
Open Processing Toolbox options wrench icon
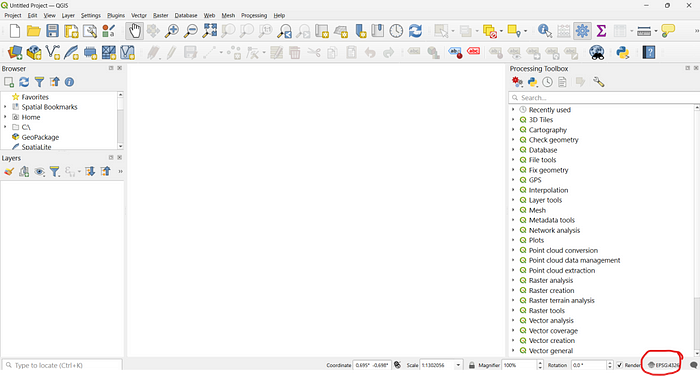pyautogui.click(x=598, y=82)
